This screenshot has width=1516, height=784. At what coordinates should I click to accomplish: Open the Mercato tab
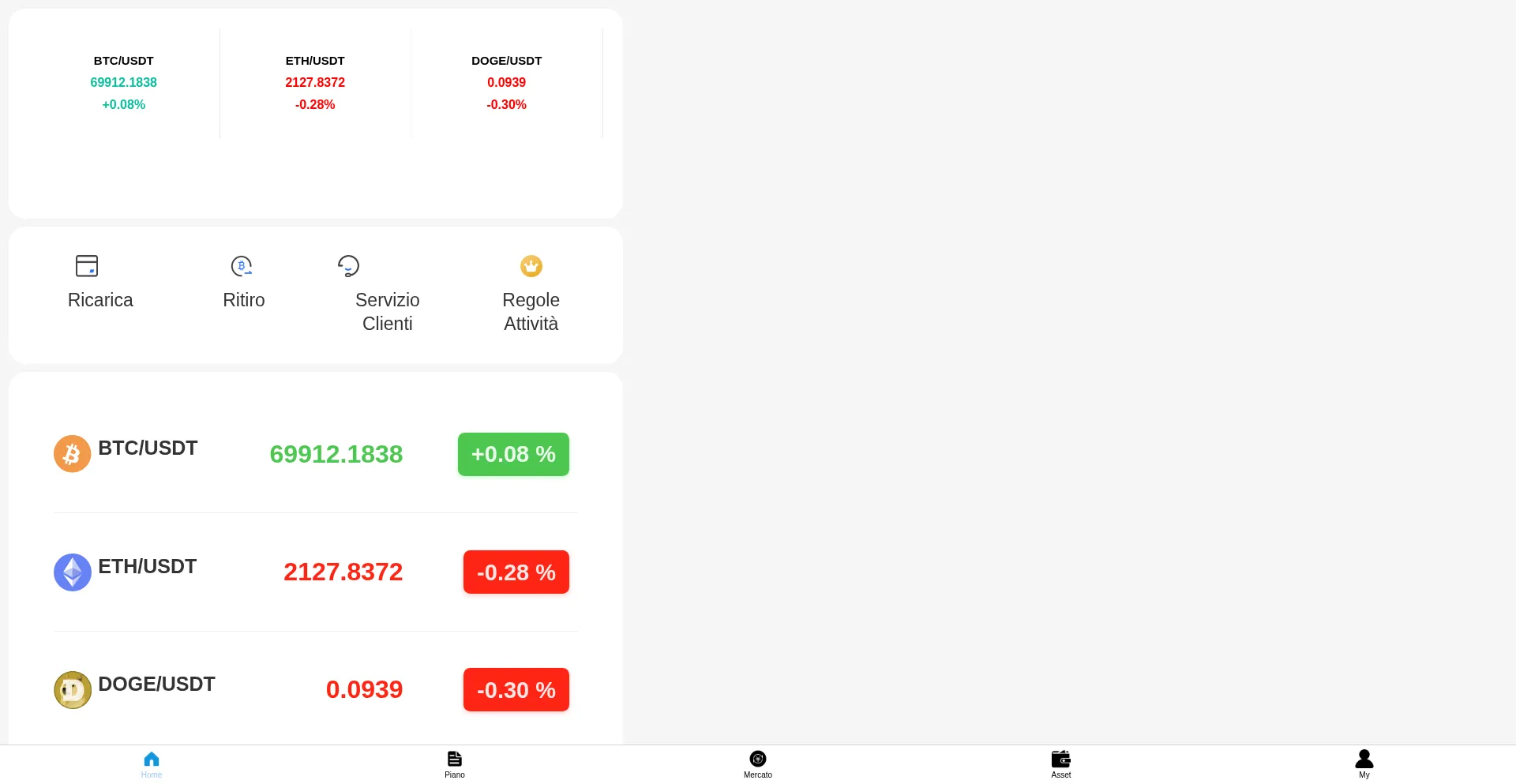point(758,764)
